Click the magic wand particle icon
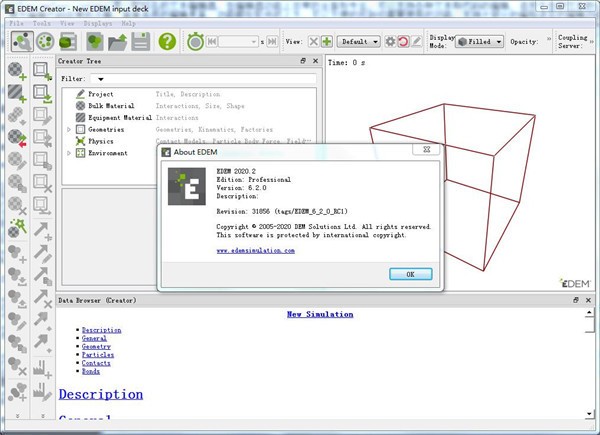Viewport: 600px width, 435px height. pyautogui.click(x=16, y=228)
